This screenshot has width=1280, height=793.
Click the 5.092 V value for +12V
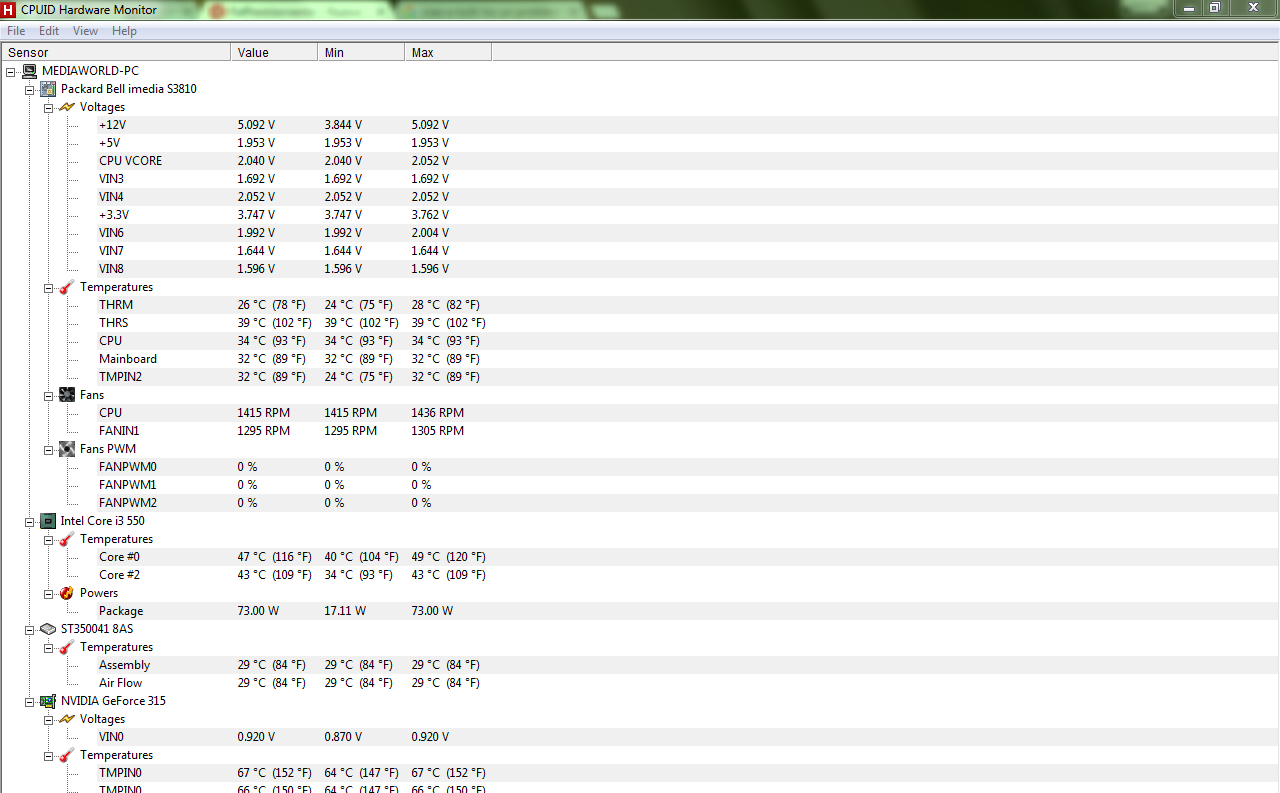click(256, 125)
